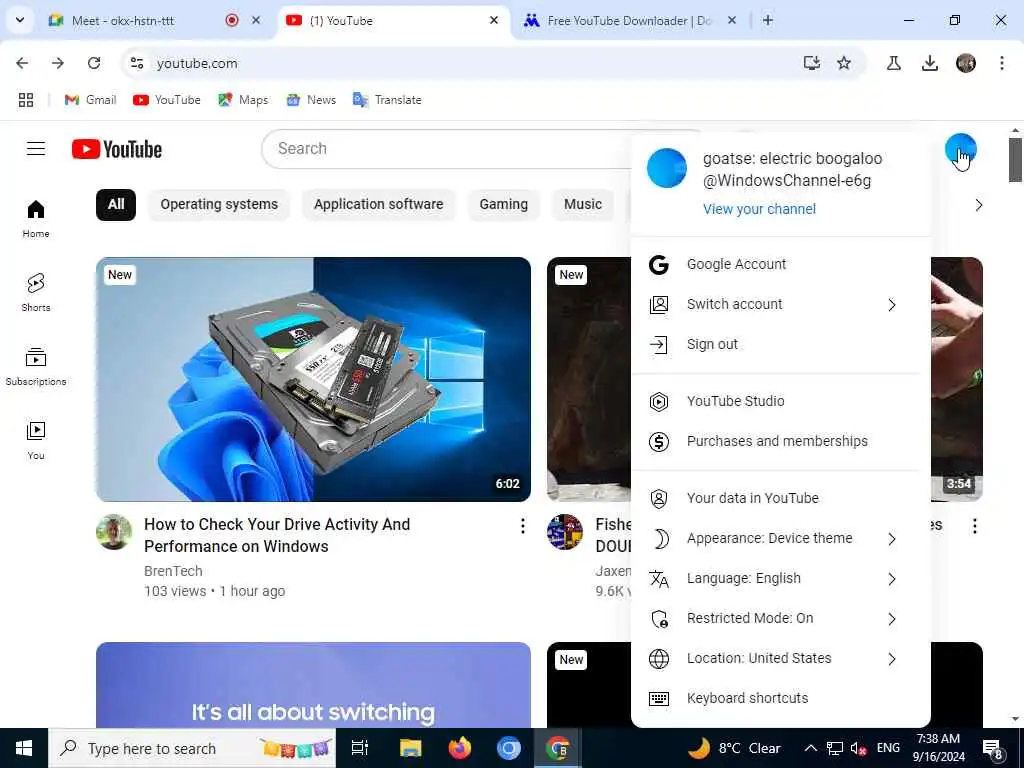Image resolution: width=1024 pixels, height=768 pixels.
Task: Go back to previous page
Action: 22,63
